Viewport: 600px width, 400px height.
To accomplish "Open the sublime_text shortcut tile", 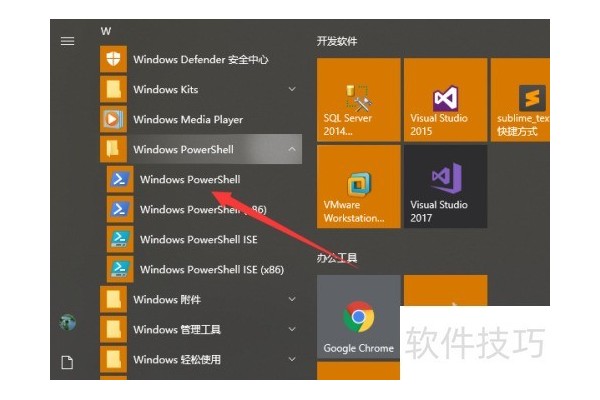I will (520, 100).
